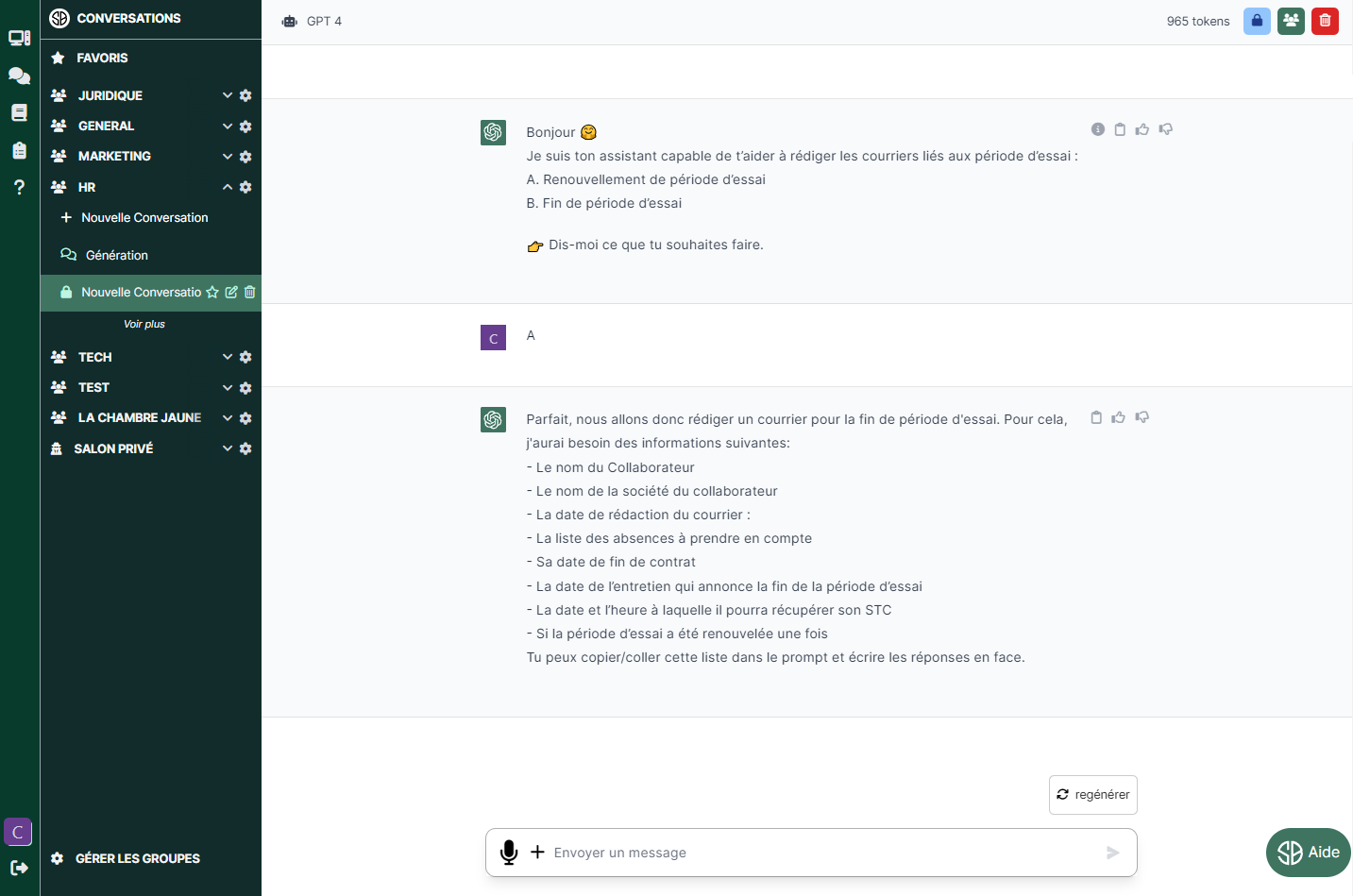Open the help question mark in left rail

pos(19,187)
